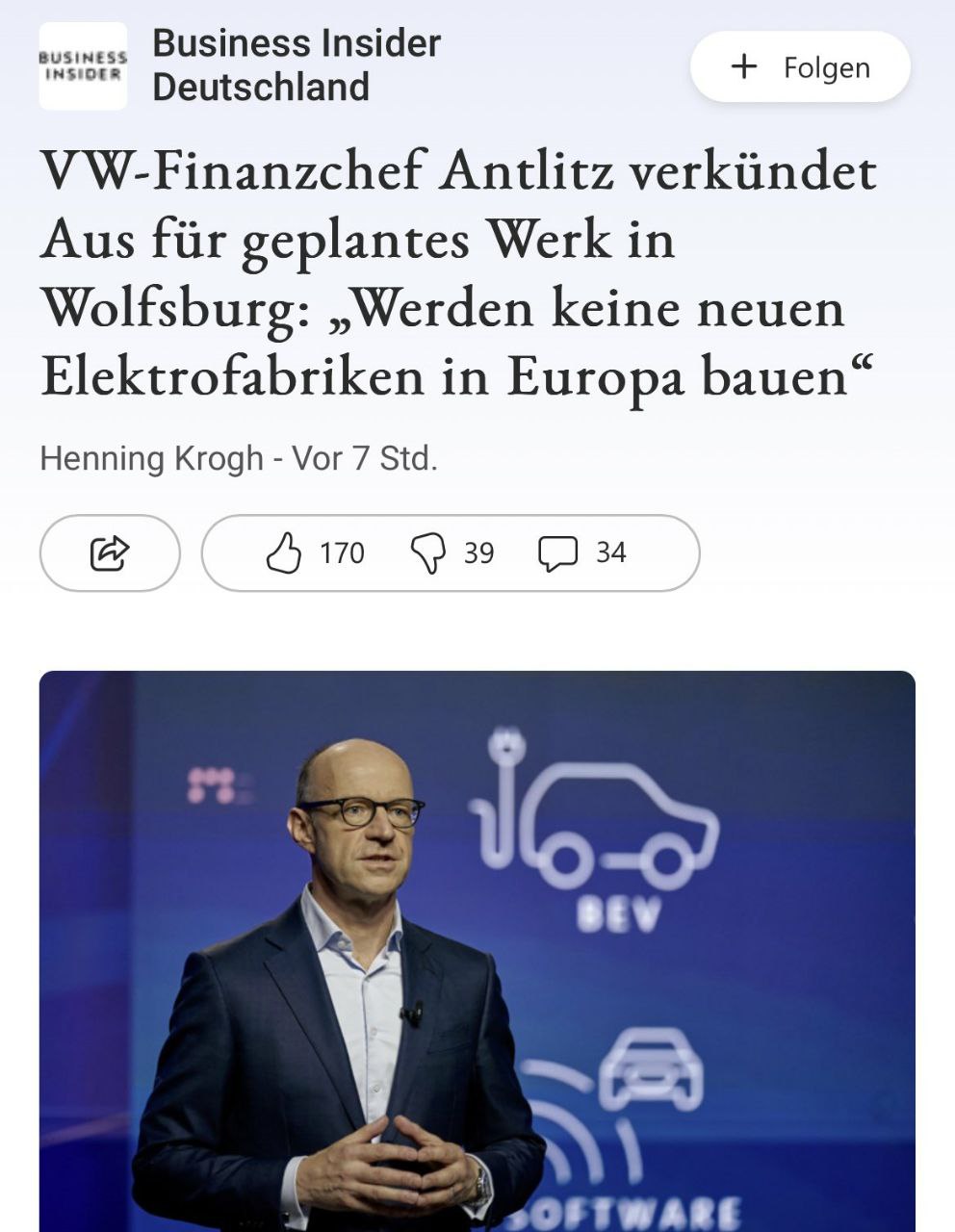Click the 34 comments count
Image resolution: width=955 pixels, height=1232 pixels.
[611, 552]
